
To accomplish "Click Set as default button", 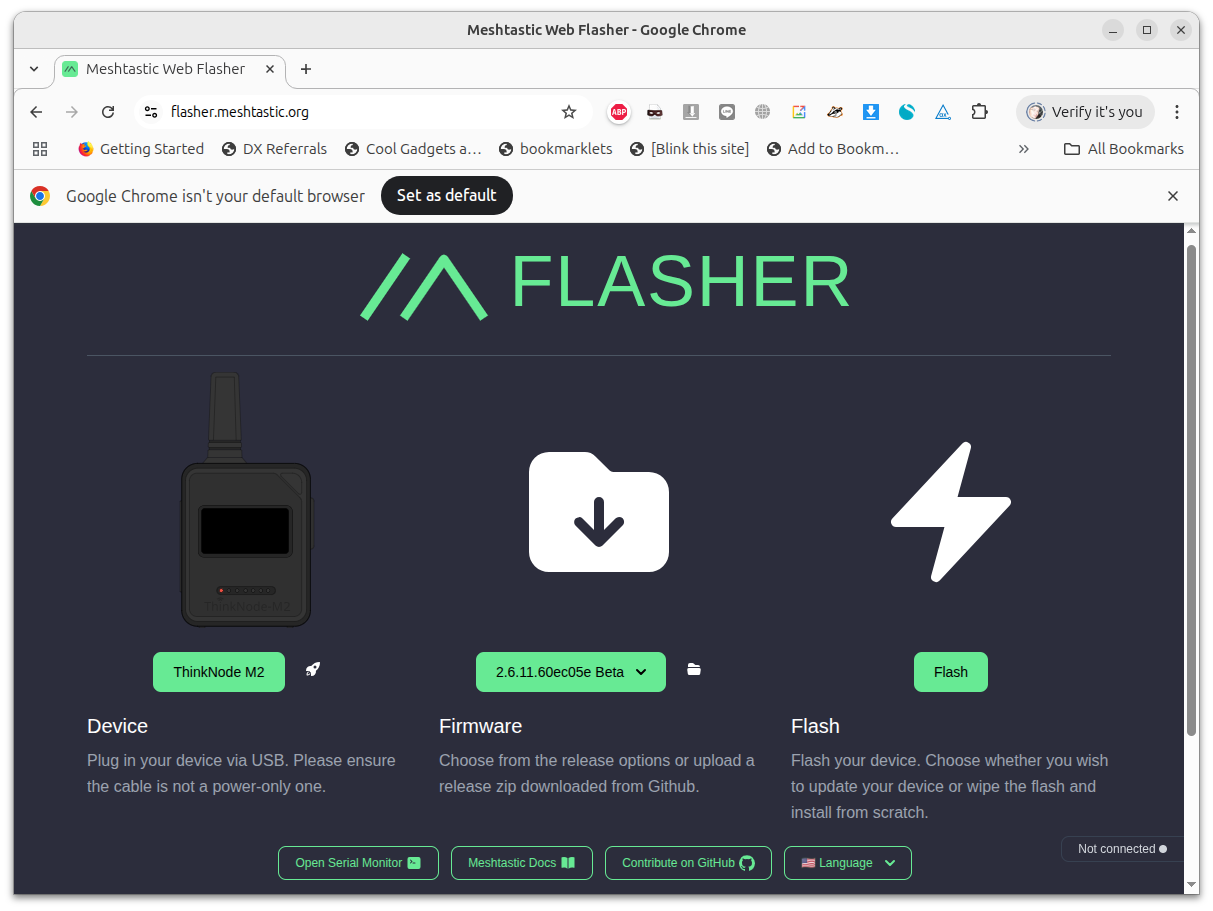I will [x=447, y=196].
